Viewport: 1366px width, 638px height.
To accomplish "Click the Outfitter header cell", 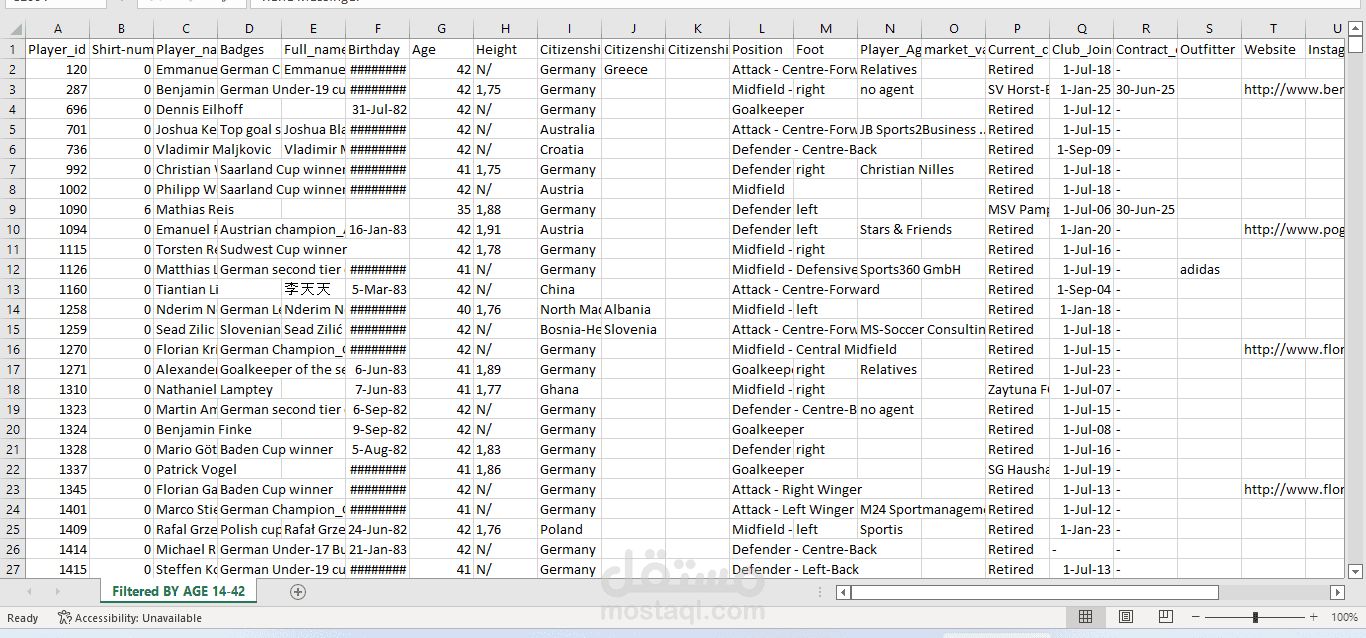I will coord(1210,49).
